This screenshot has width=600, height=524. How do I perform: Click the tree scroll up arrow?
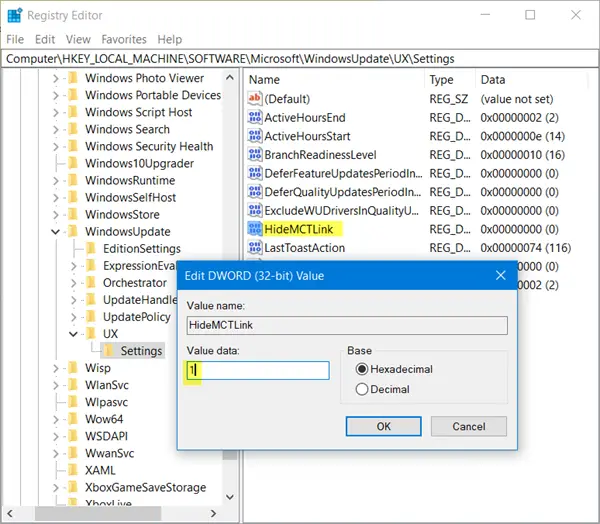[230, 77]
